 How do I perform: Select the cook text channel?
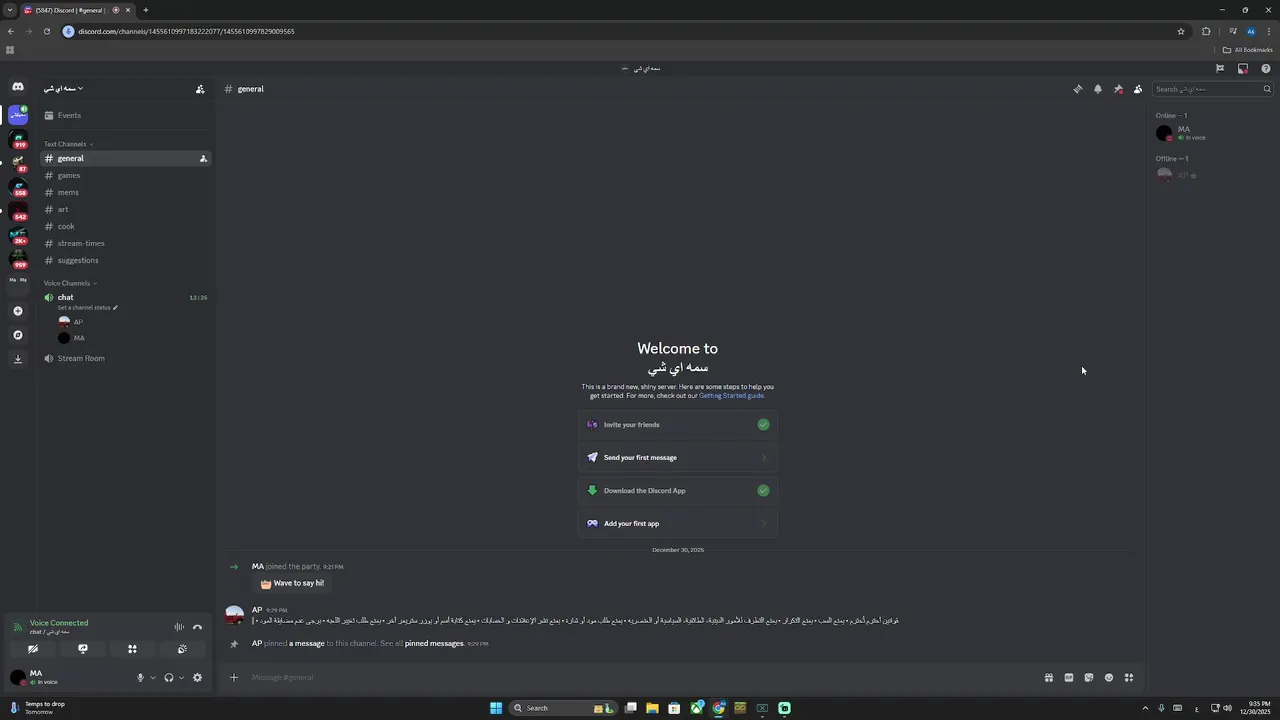pos(125,226)
